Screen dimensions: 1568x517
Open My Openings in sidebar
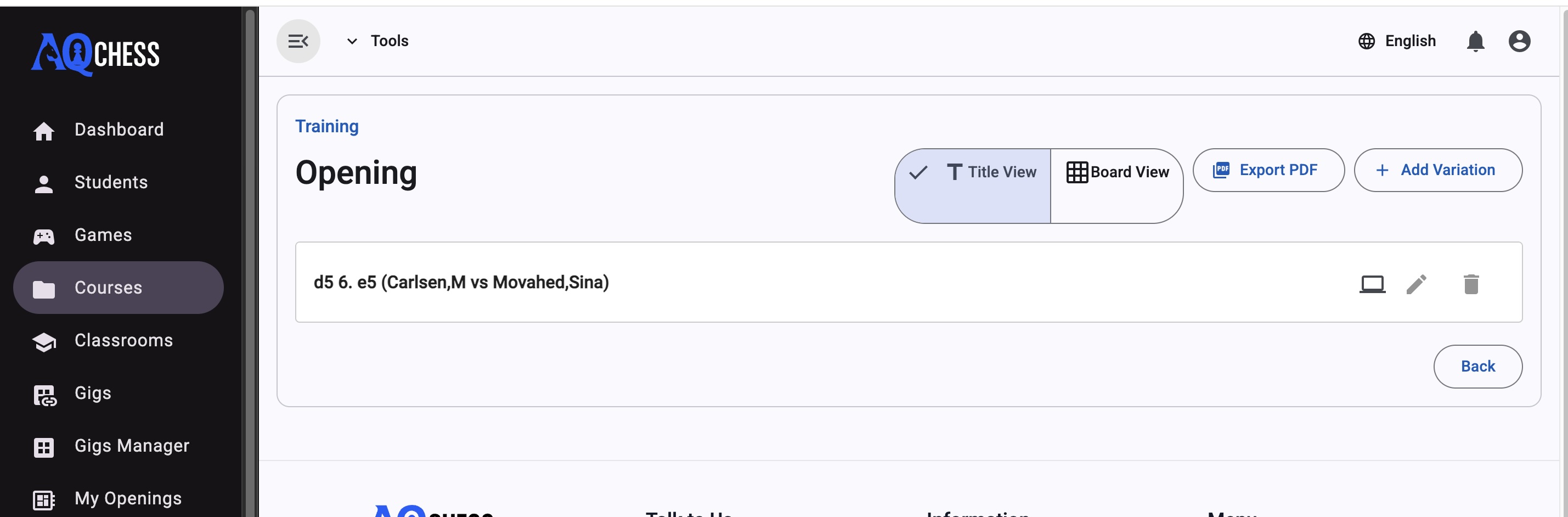[128, 499]
